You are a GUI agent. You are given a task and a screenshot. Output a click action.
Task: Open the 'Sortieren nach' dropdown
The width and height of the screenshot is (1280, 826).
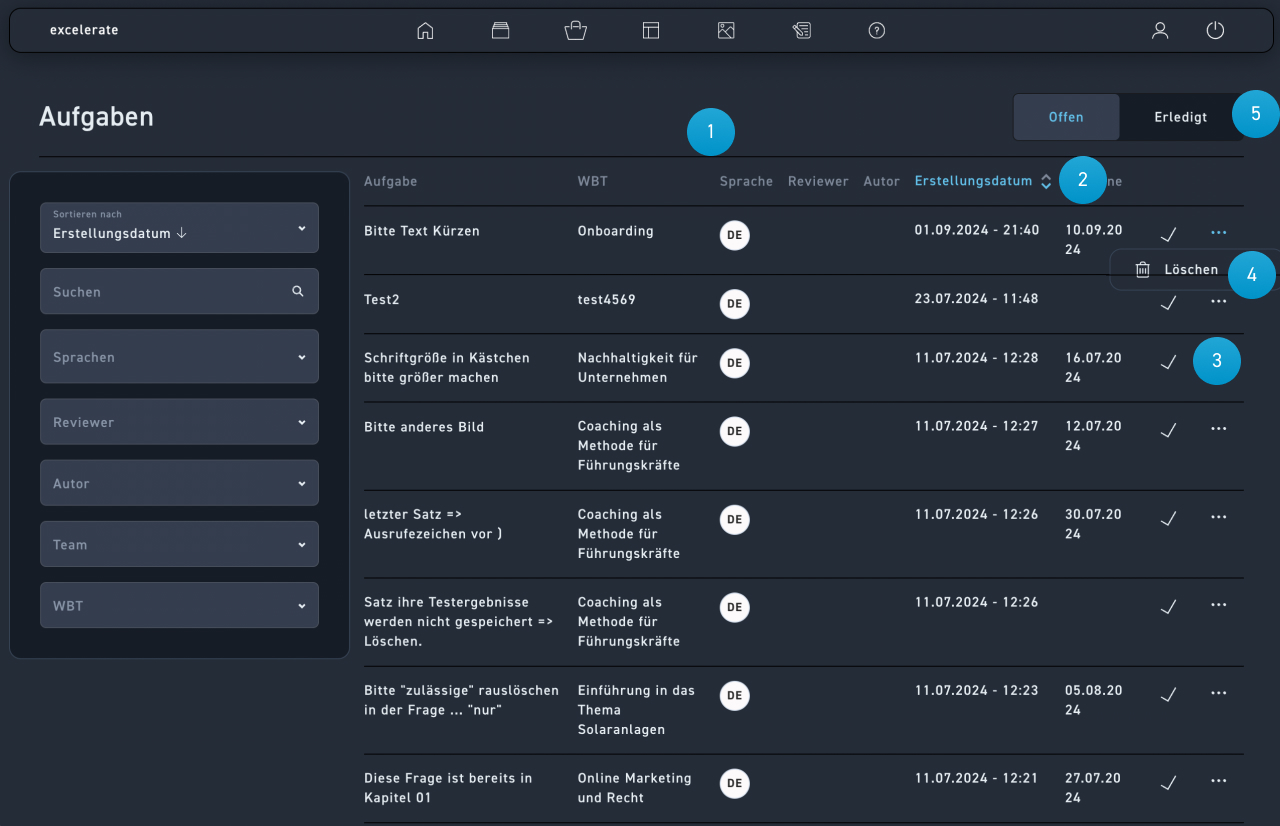coord(179,228)
